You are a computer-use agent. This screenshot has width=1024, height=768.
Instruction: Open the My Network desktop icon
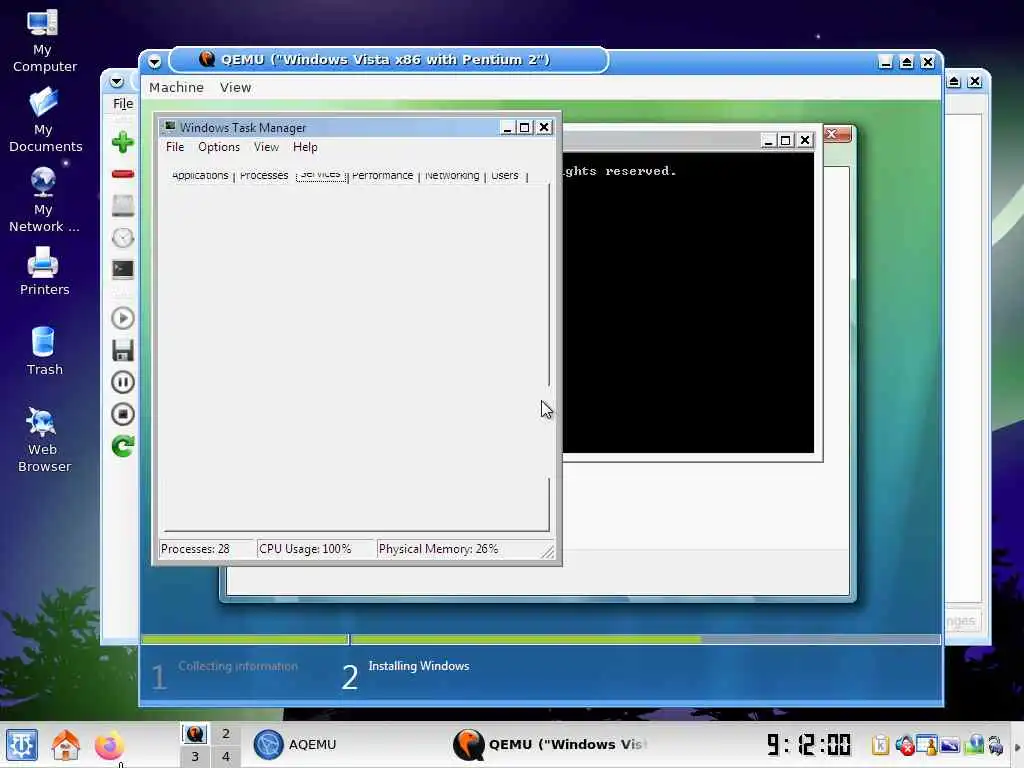coord(43,200)
